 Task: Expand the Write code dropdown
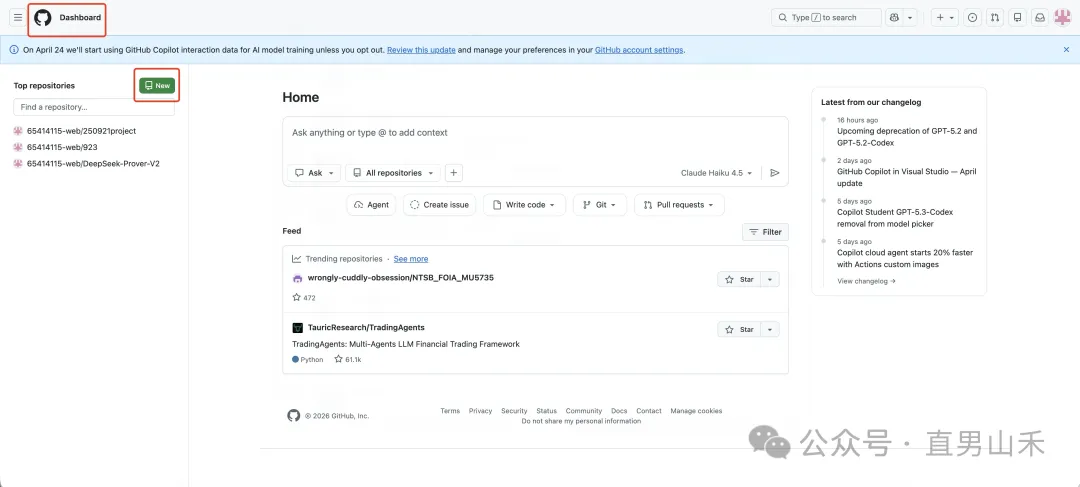pyautogui.click(x=524, y=205)
